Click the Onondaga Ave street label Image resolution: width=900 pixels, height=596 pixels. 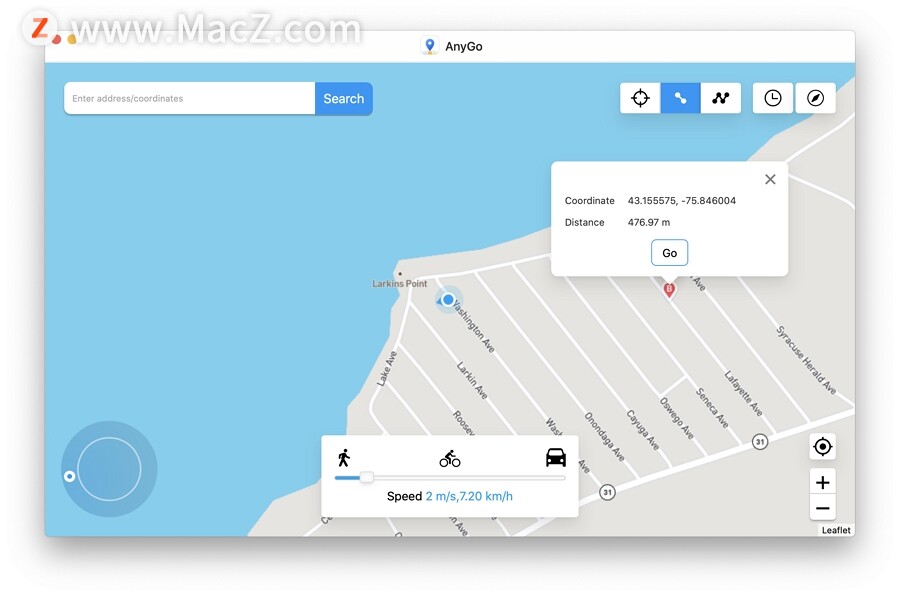pos(604,436)
